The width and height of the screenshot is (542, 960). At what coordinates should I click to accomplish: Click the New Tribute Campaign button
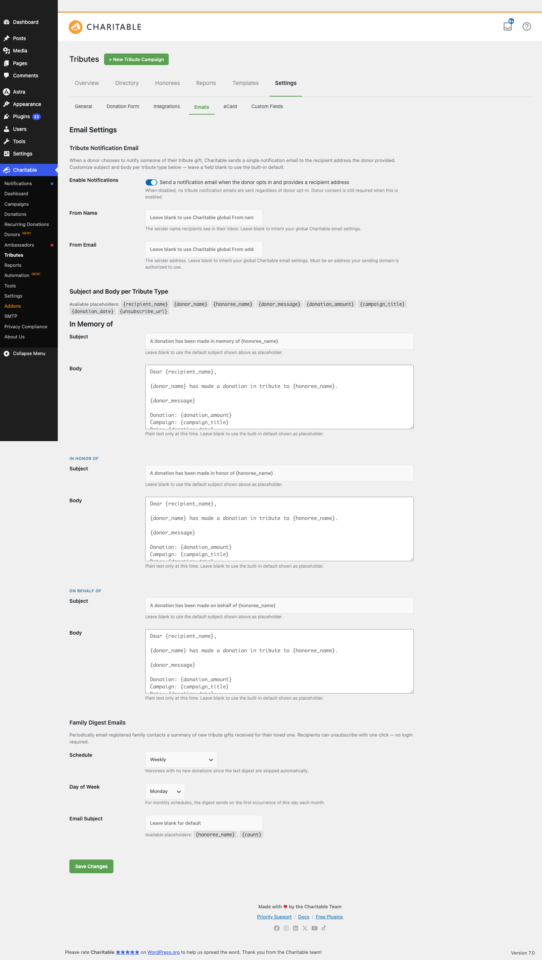pyautogui.click(x=137, y=59)
